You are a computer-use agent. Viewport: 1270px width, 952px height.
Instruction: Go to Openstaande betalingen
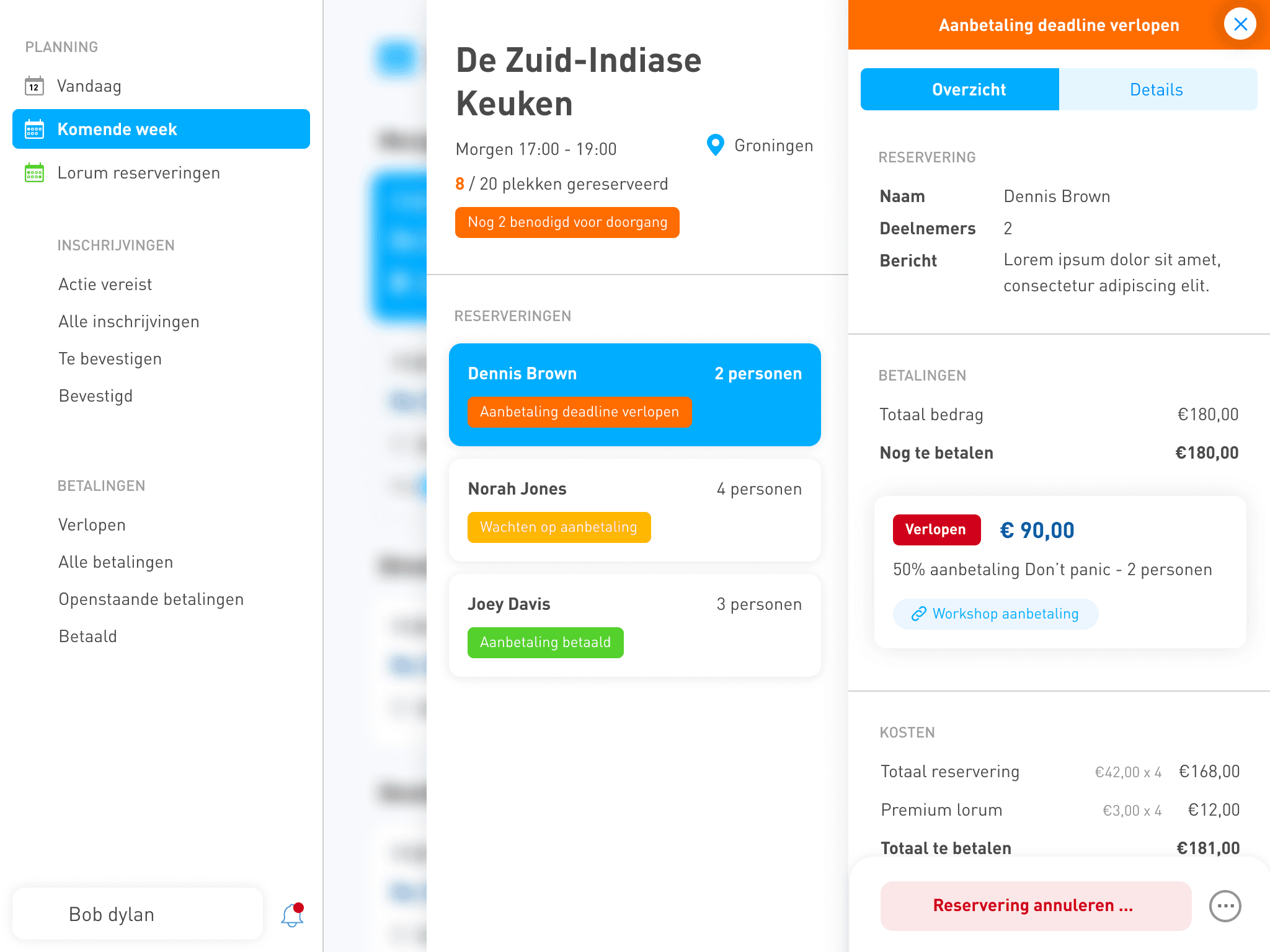click(151, 599)
